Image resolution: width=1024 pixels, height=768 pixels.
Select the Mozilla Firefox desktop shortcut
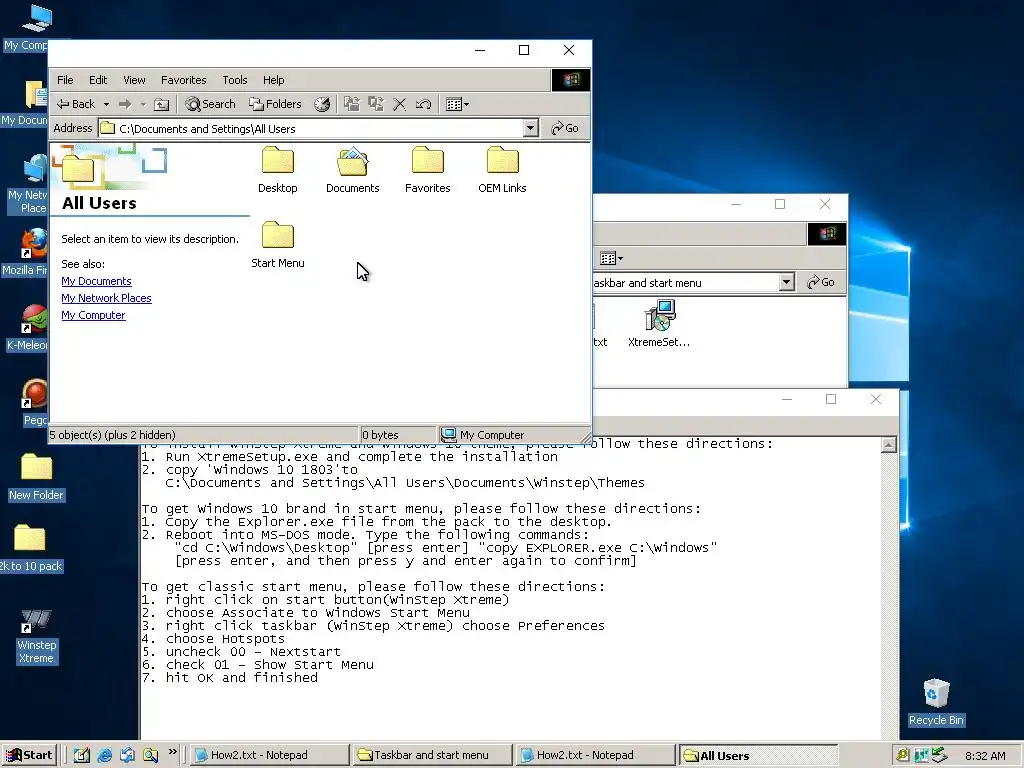pyautogui.click(x=25, y=252)
